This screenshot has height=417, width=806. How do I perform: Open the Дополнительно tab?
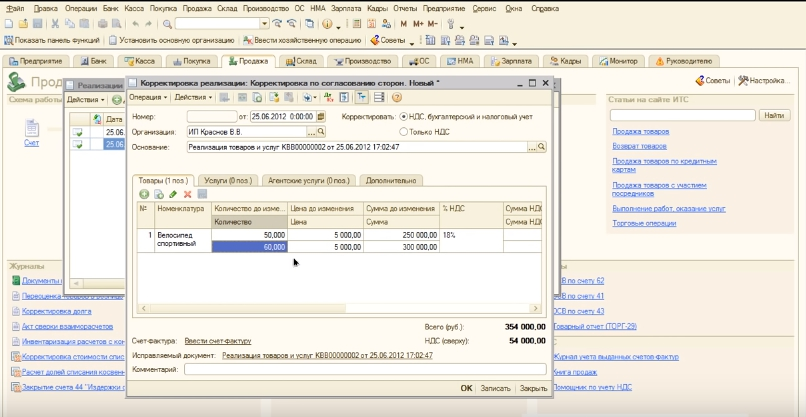pyautogui.click(x=391, y=180)
